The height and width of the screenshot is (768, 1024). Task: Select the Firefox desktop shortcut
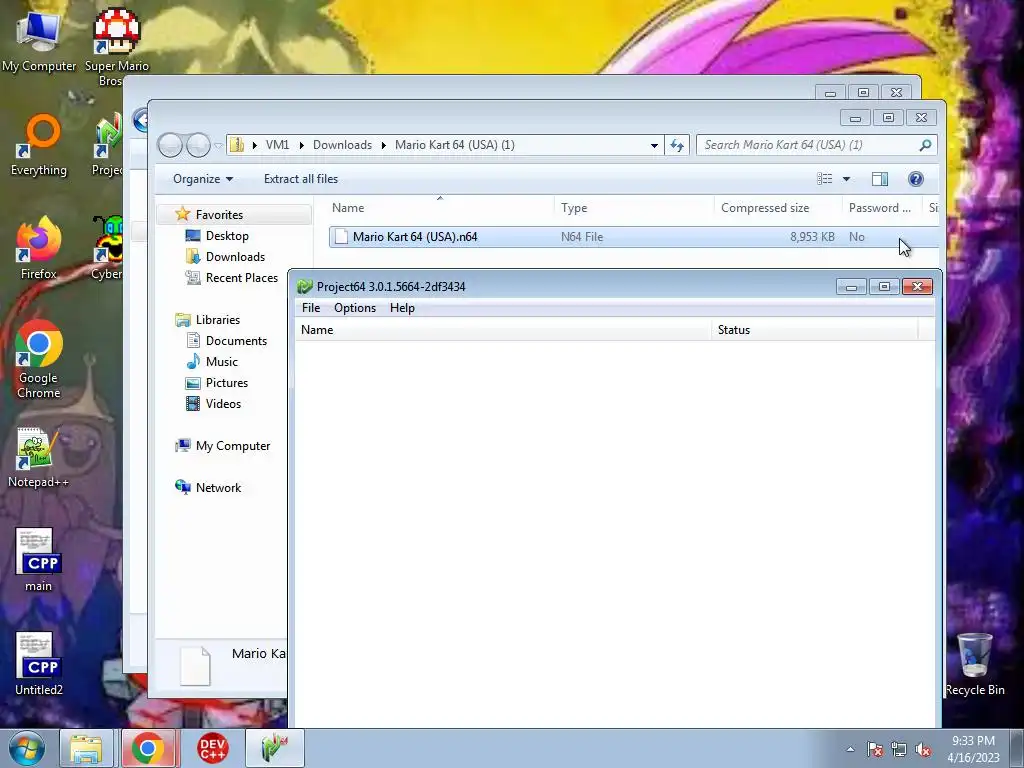click(39, 248)
